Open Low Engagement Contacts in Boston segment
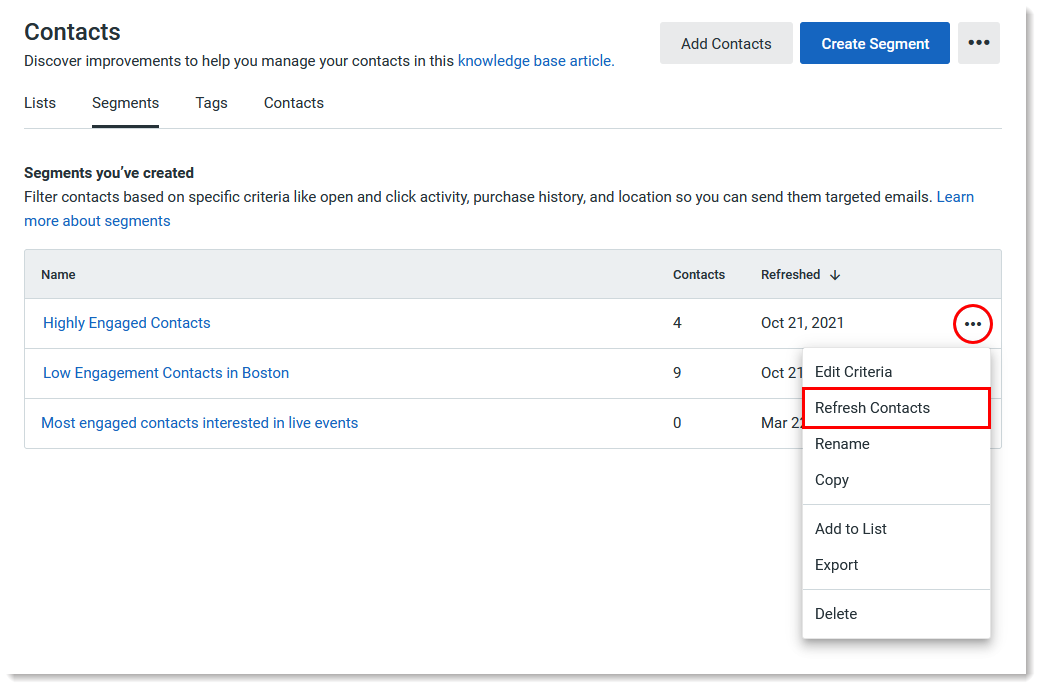 [165, 372]
